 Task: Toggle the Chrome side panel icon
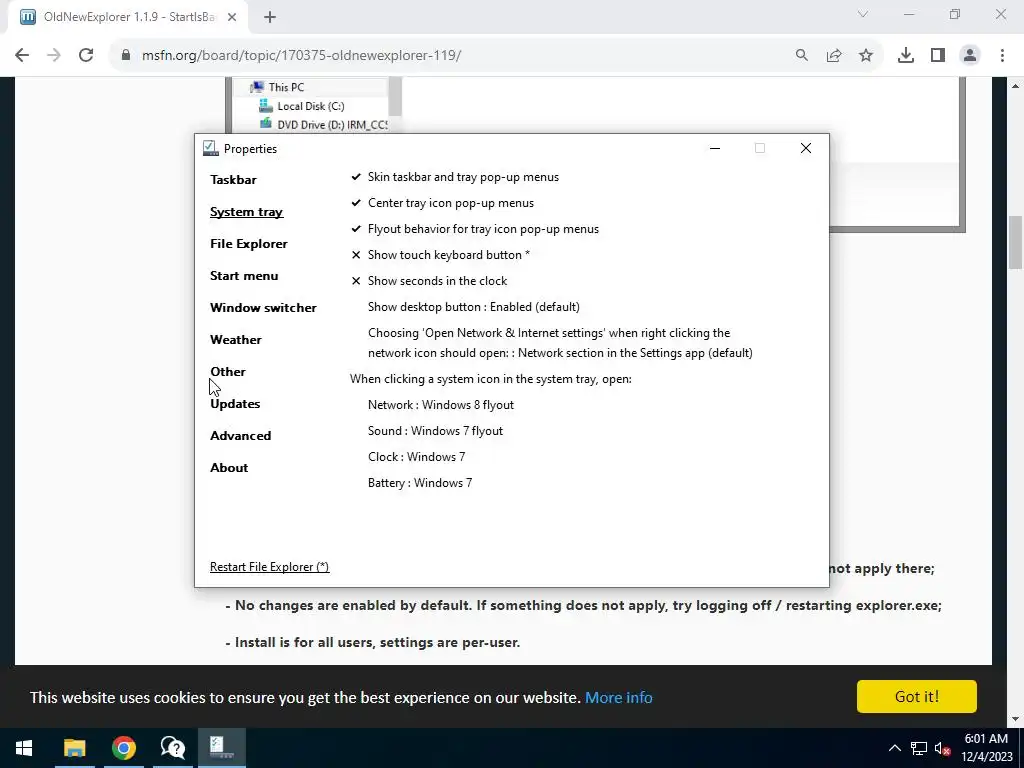938,56
